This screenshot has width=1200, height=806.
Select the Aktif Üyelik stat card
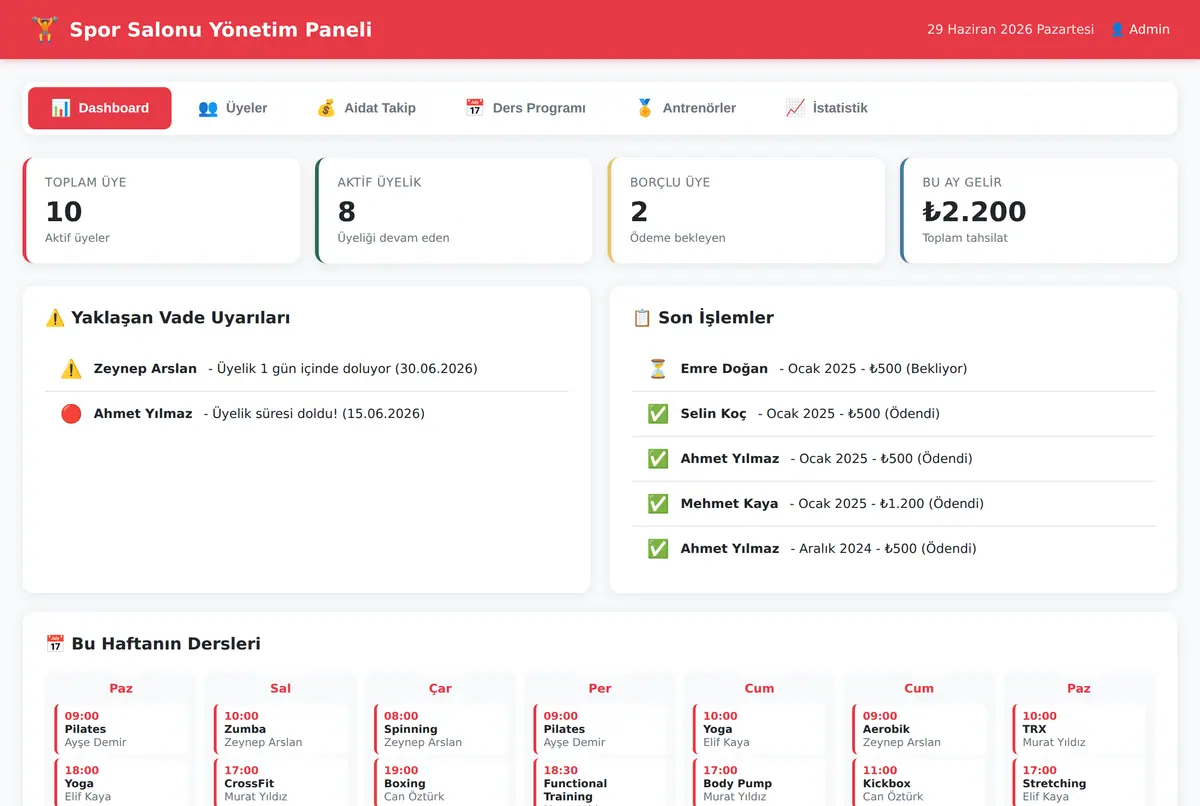[x=454, y=210]
